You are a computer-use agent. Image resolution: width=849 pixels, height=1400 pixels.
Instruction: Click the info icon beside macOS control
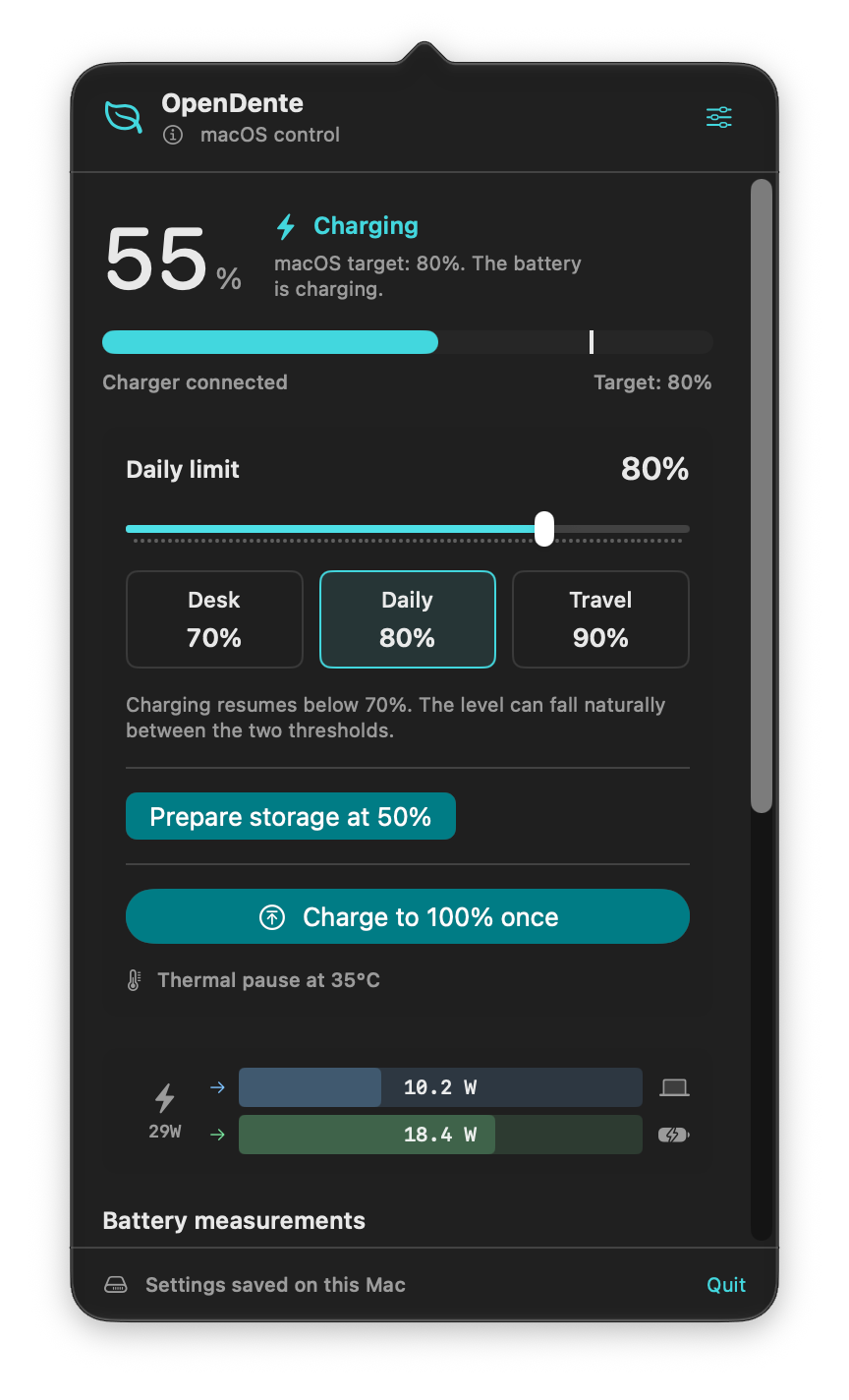pyautogui.click(x=173, y=136)
